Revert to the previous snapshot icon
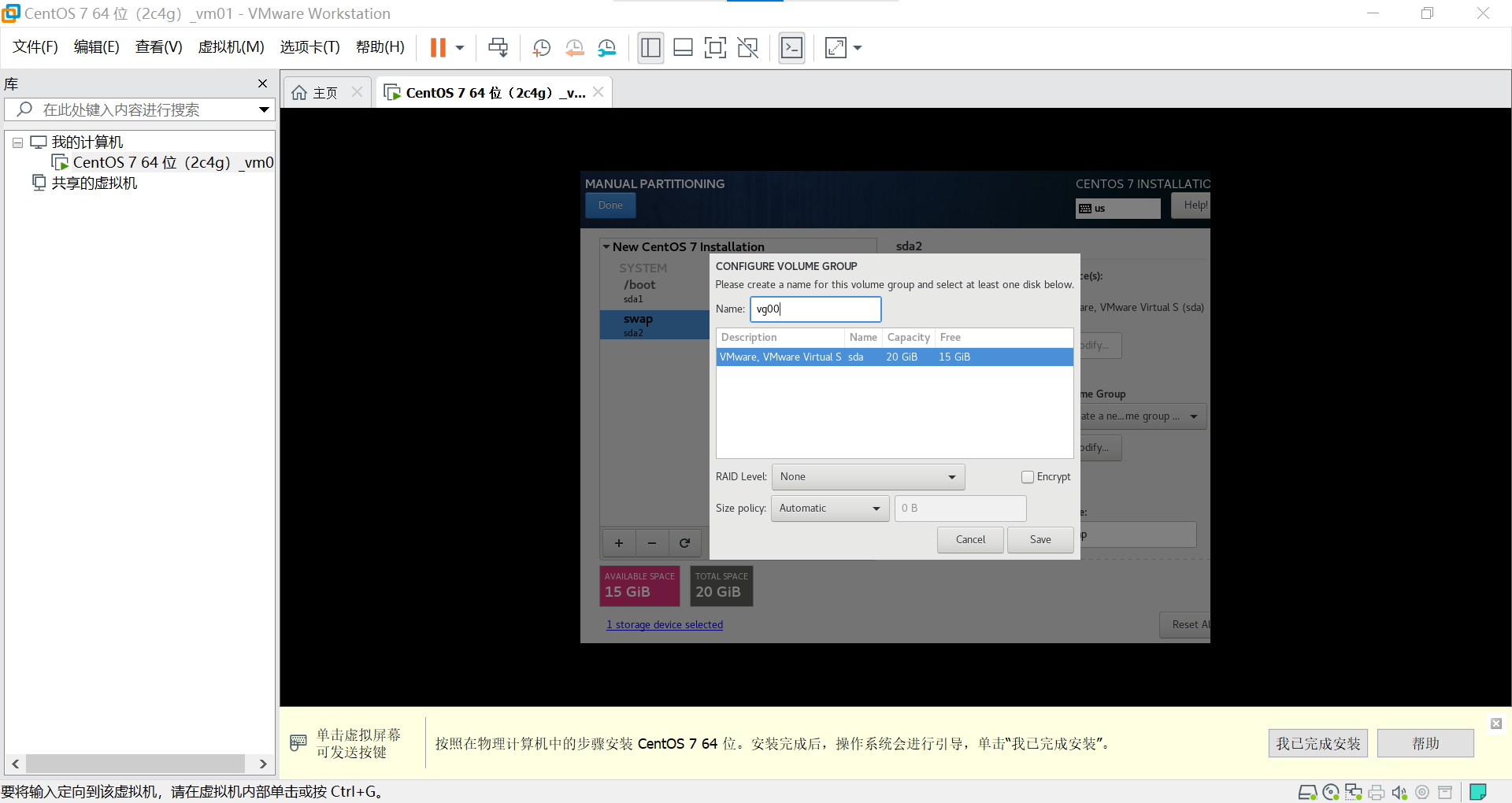Screen dimensions: 1512x803 pos(575,48)
